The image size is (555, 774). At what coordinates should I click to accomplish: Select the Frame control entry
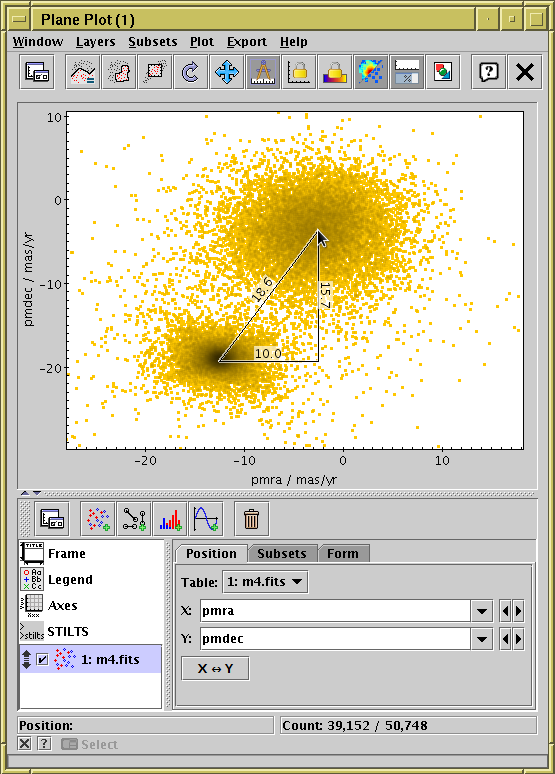coord(91,553)
